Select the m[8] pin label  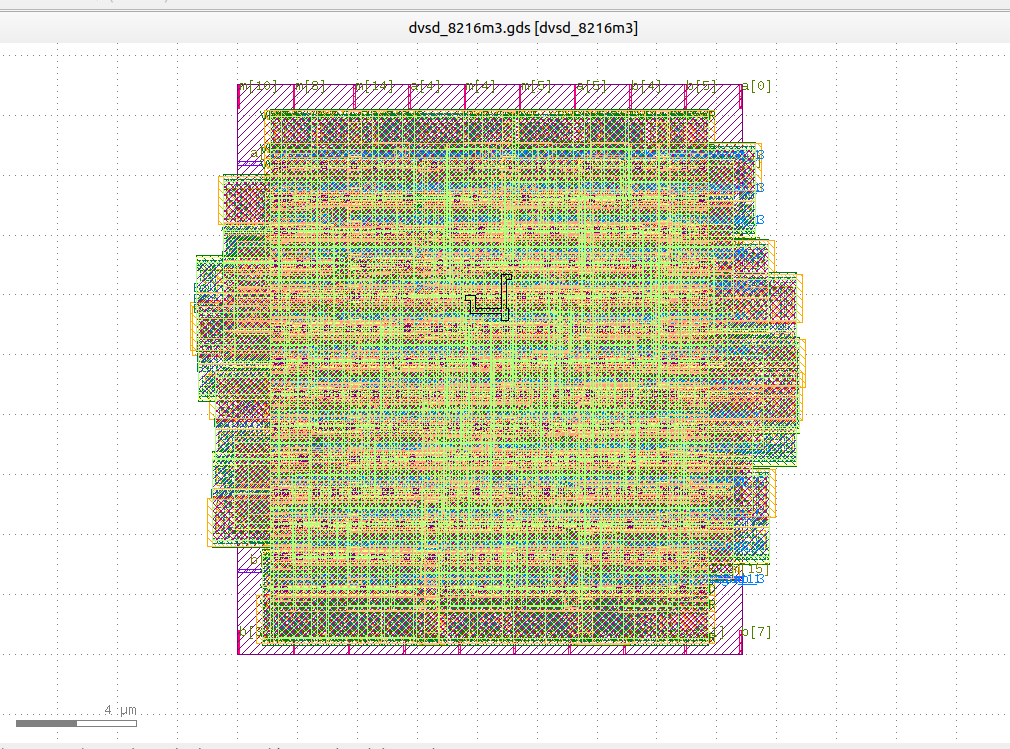[310, 87]
